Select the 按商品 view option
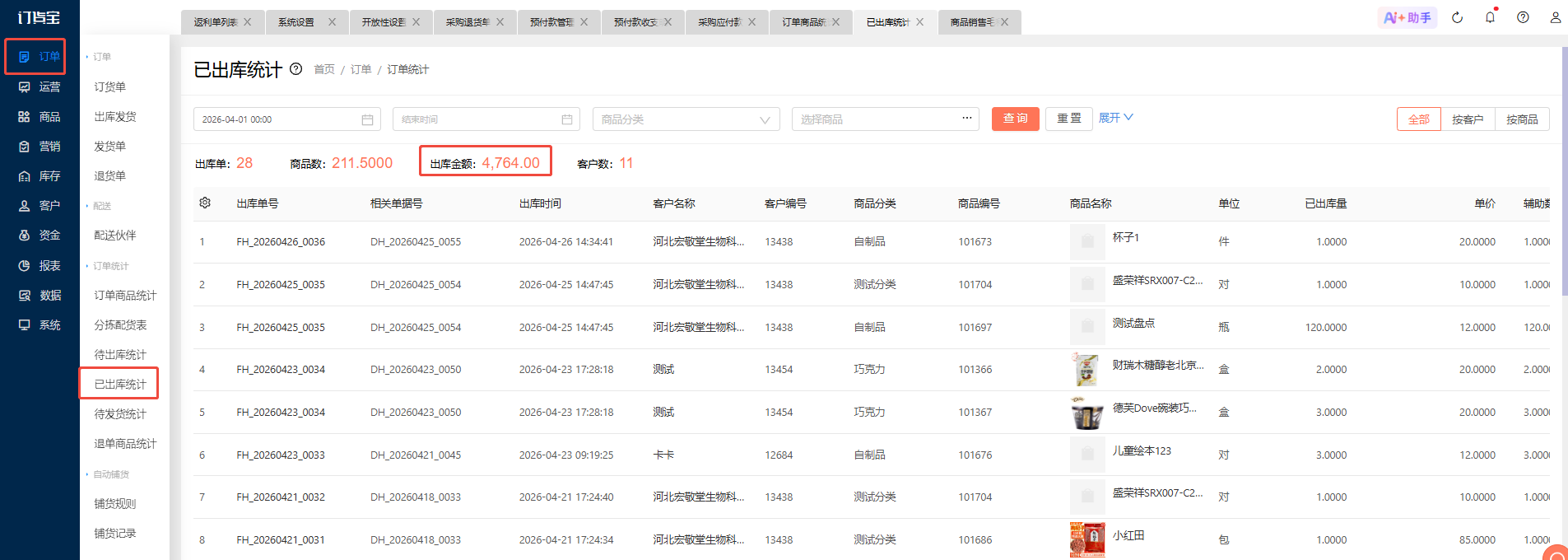Image resolution: width=1568 pixels, height=560 pixels. point(1522,119)
